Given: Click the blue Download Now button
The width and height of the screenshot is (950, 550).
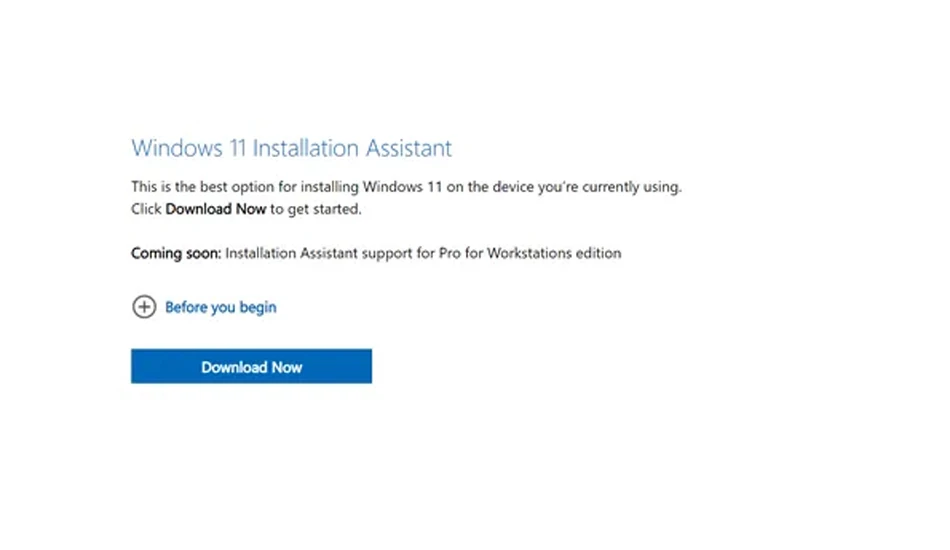Looking at the screenshot, I should tap(251, 366).
